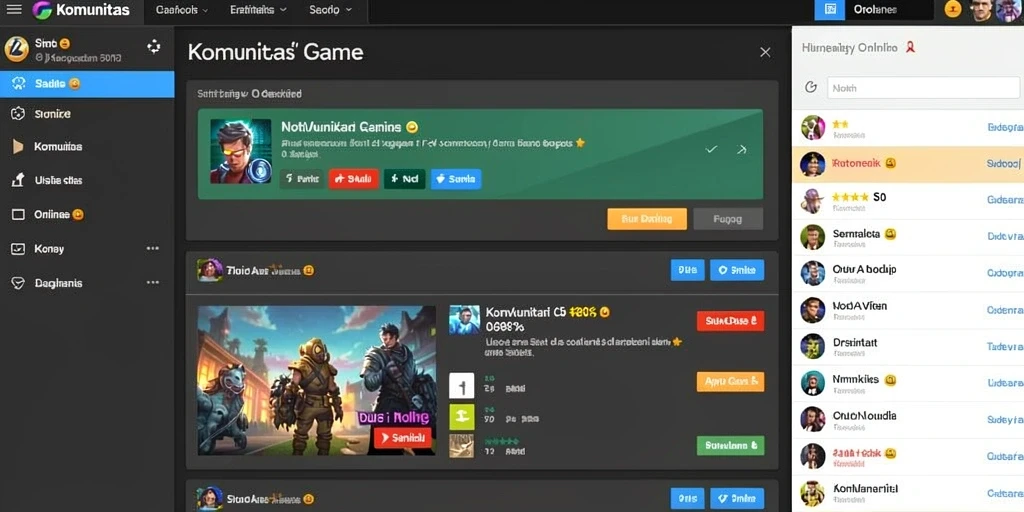Open the blue icon beside Orolanes
The width and height of the screenshot is (1024, 512).
pyautogui.click(x=830, y=10)
